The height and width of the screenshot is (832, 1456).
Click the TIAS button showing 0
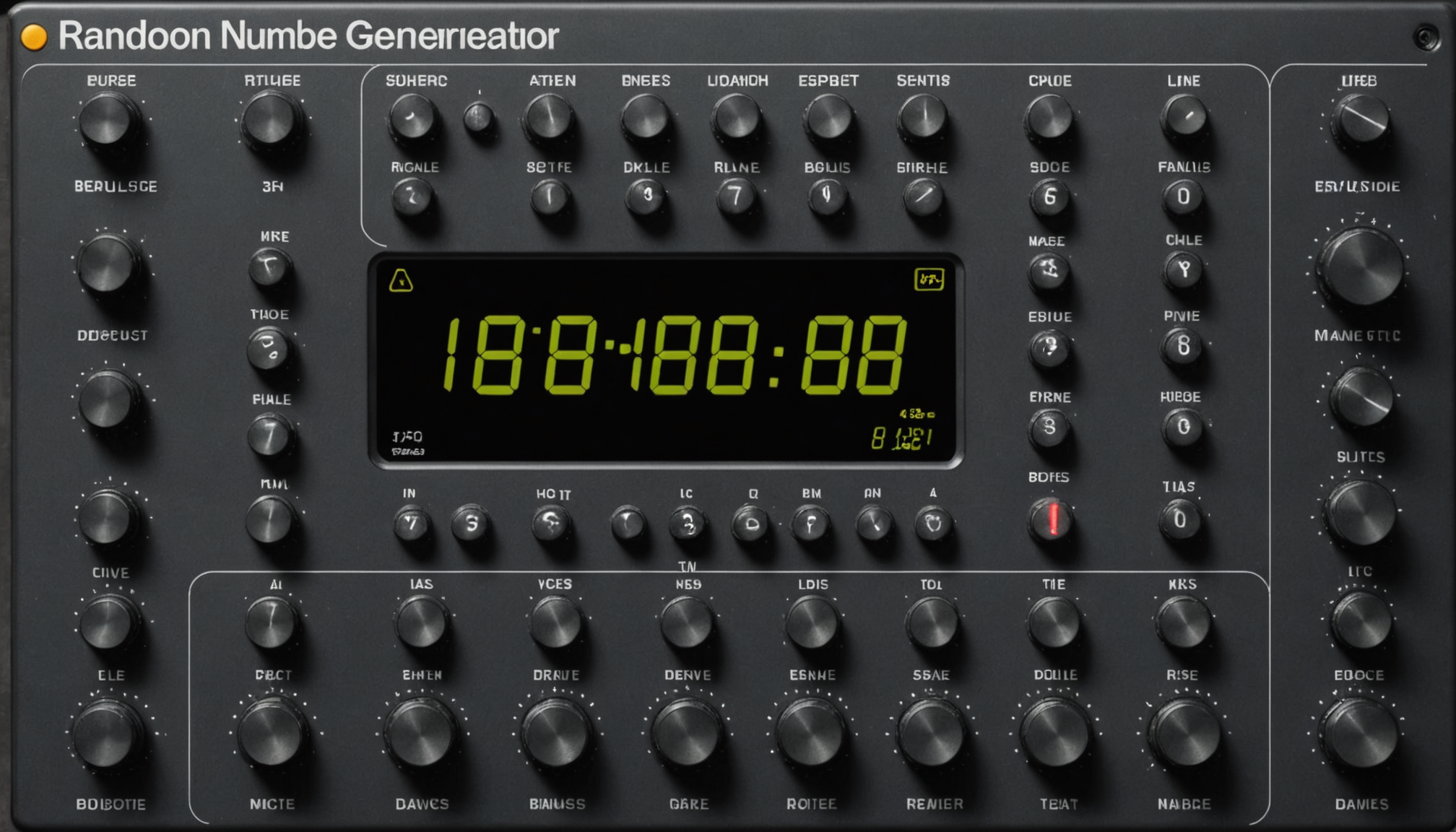(x=1179, y=519)
